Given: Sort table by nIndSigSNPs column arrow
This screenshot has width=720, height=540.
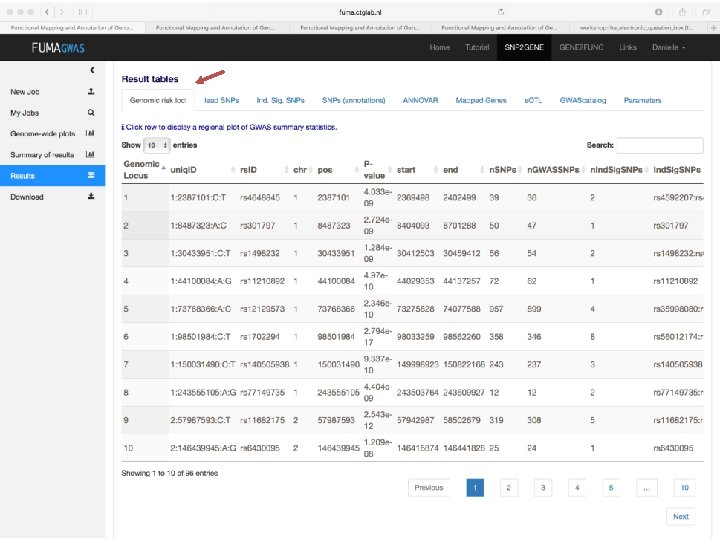Looking at the screenshot, I should 647,170.
